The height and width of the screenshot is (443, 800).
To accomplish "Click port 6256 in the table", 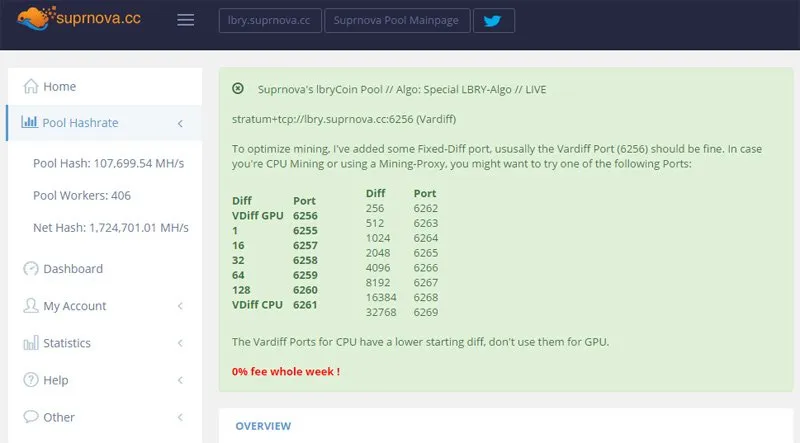I will coord(305,215).
